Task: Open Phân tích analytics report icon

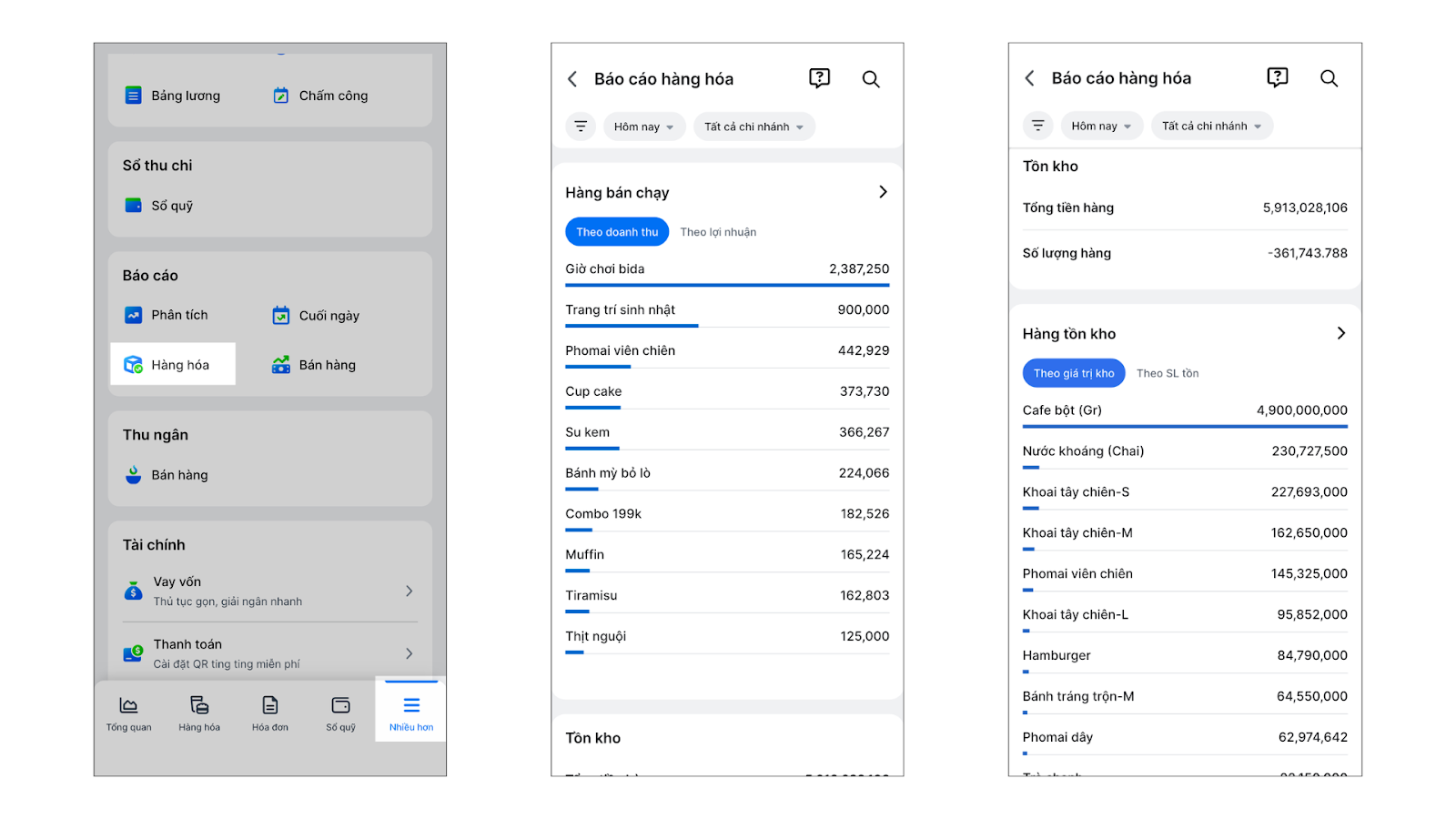Action: [134, 315]
